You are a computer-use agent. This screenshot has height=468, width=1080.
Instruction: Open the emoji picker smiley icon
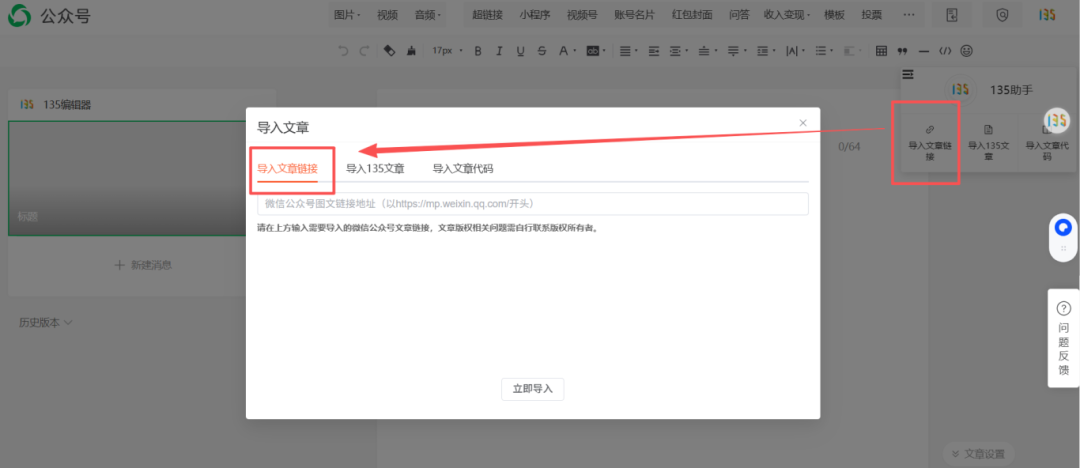tap(966, 51)
